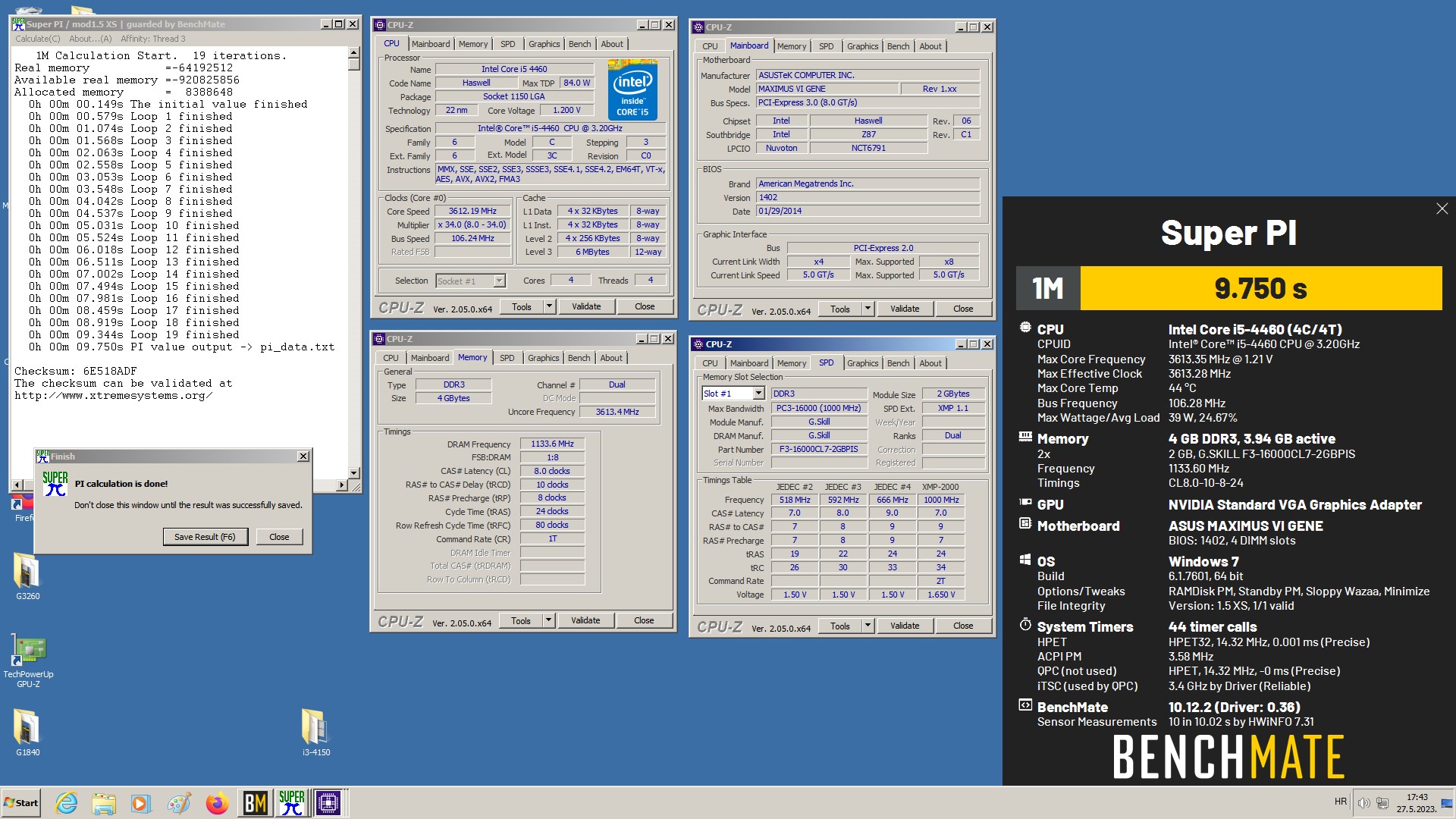Save Result (F6) in Finish dialog
The height and width of the screenshot is (819, 1456).
205,537
